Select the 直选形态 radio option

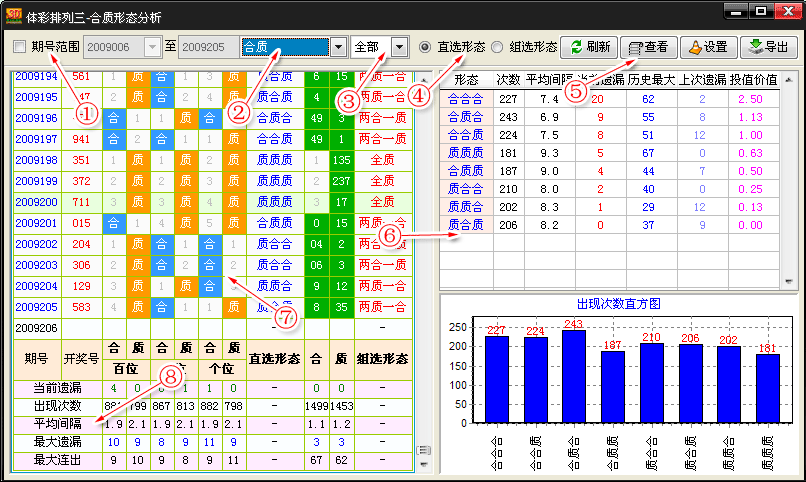click(425, 47)
